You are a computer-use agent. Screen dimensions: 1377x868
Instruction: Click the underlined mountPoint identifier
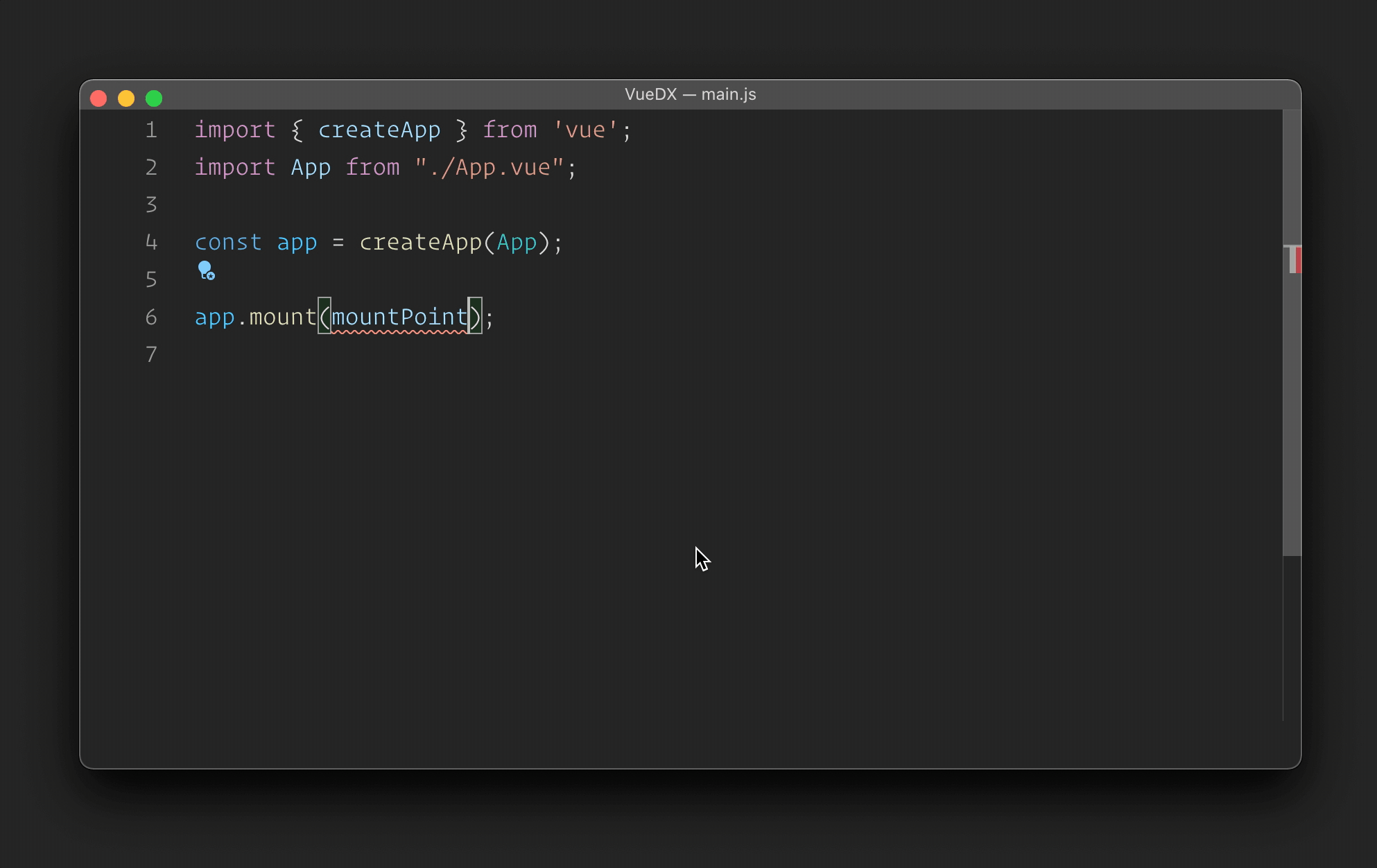[399, 318]
